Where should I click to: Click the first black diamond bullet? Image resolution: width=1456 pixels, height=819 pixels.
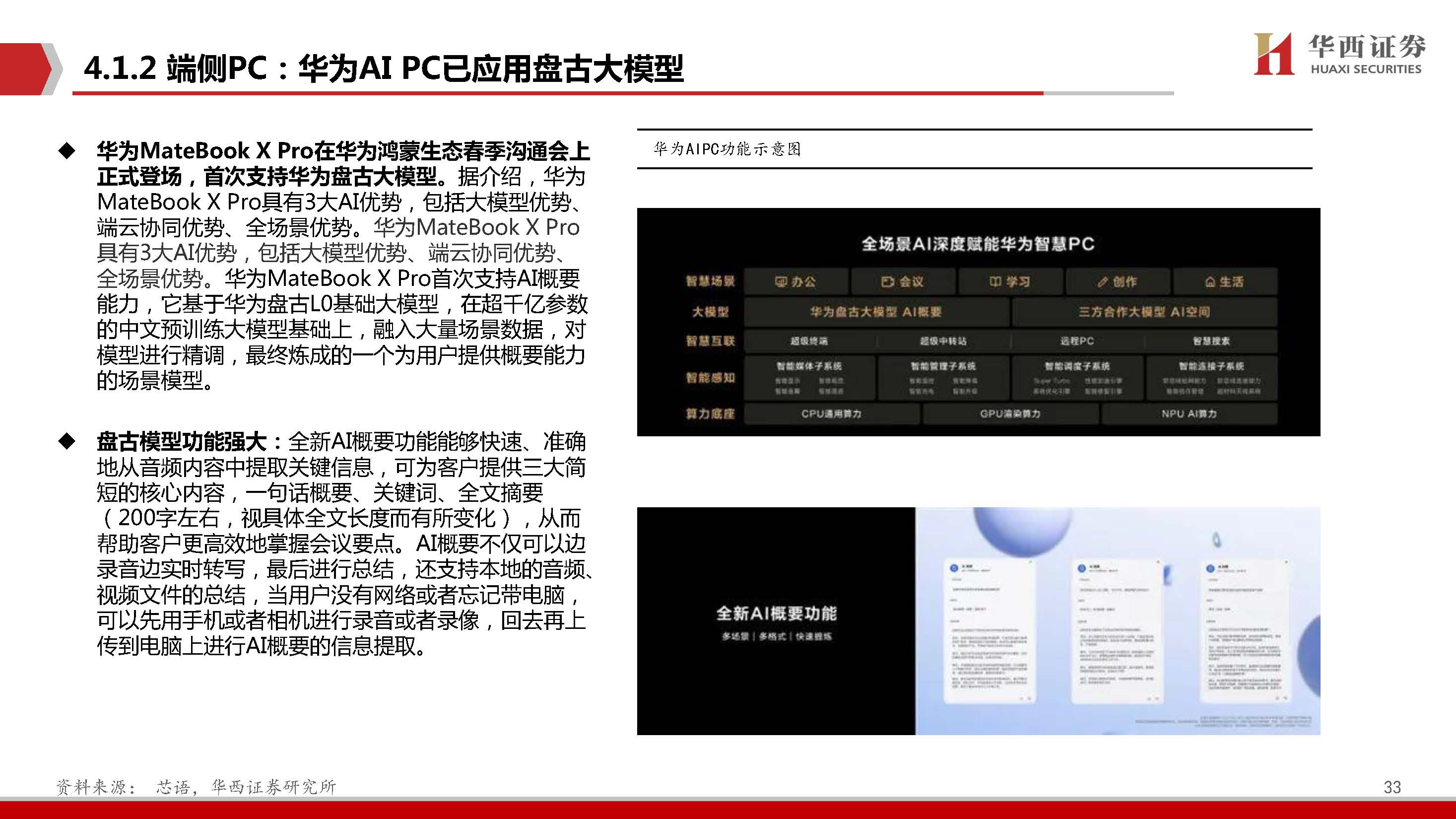[67, 151]
